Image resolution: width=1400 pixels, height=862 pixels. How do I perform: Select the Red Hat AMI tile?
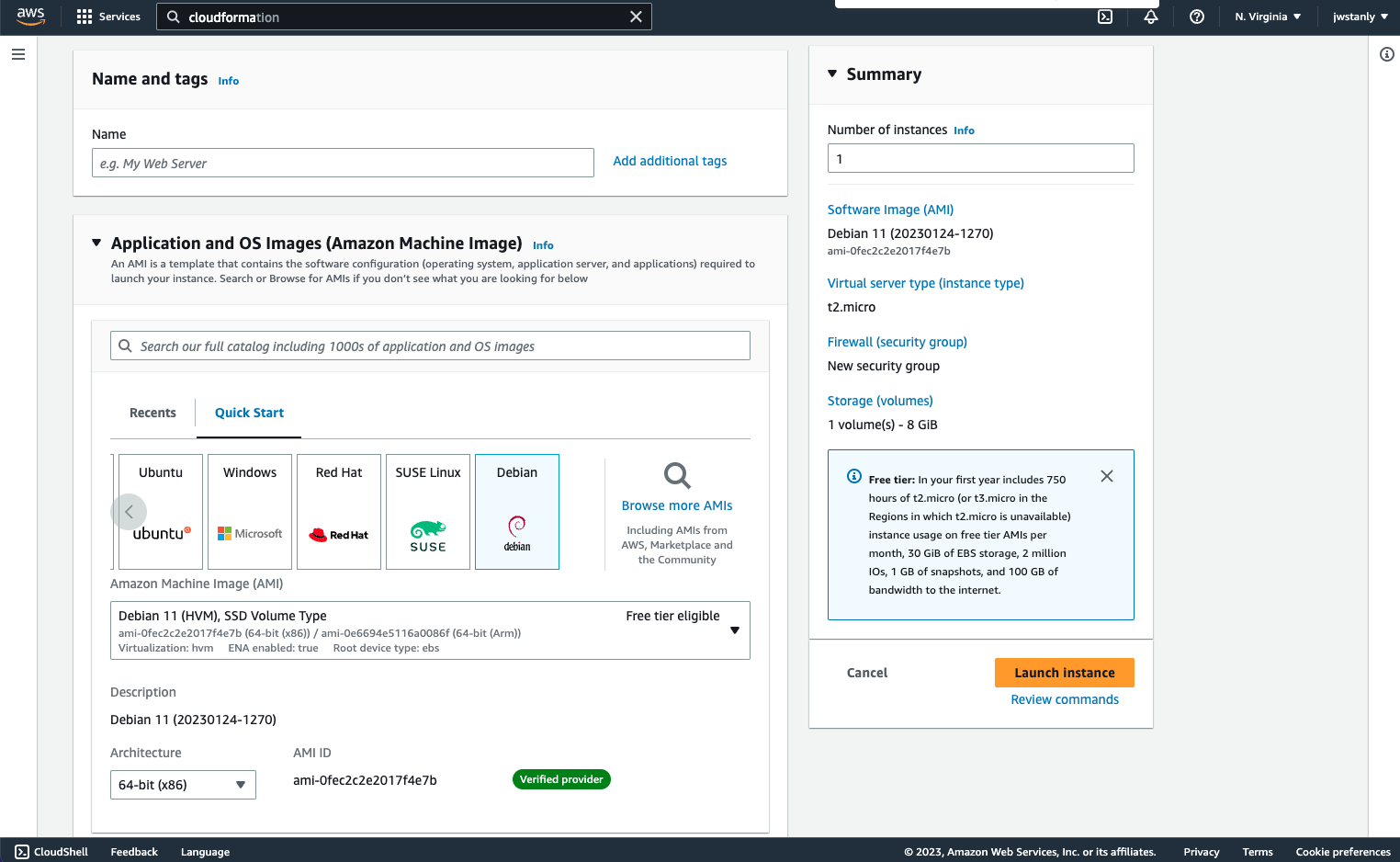point(339,512)
